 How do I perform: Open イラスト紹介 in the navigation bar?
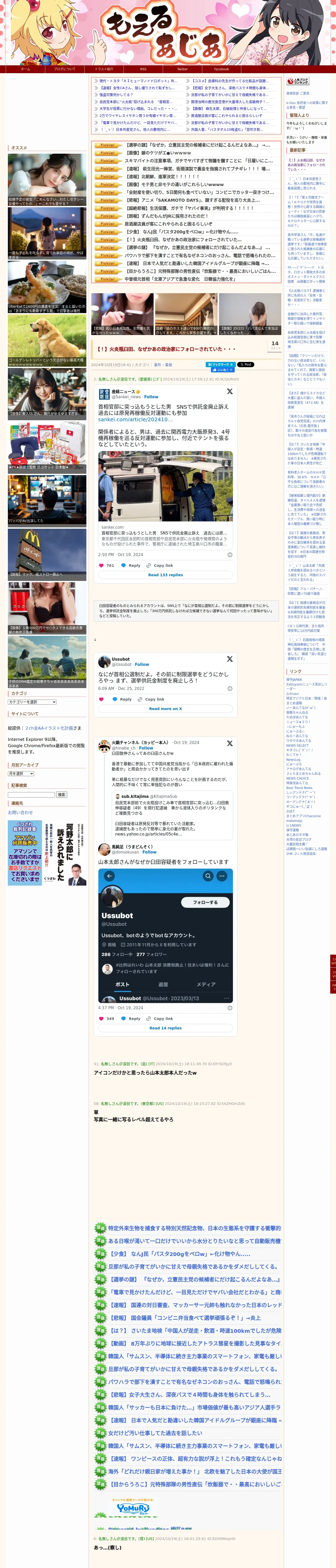tap(104, 70)
